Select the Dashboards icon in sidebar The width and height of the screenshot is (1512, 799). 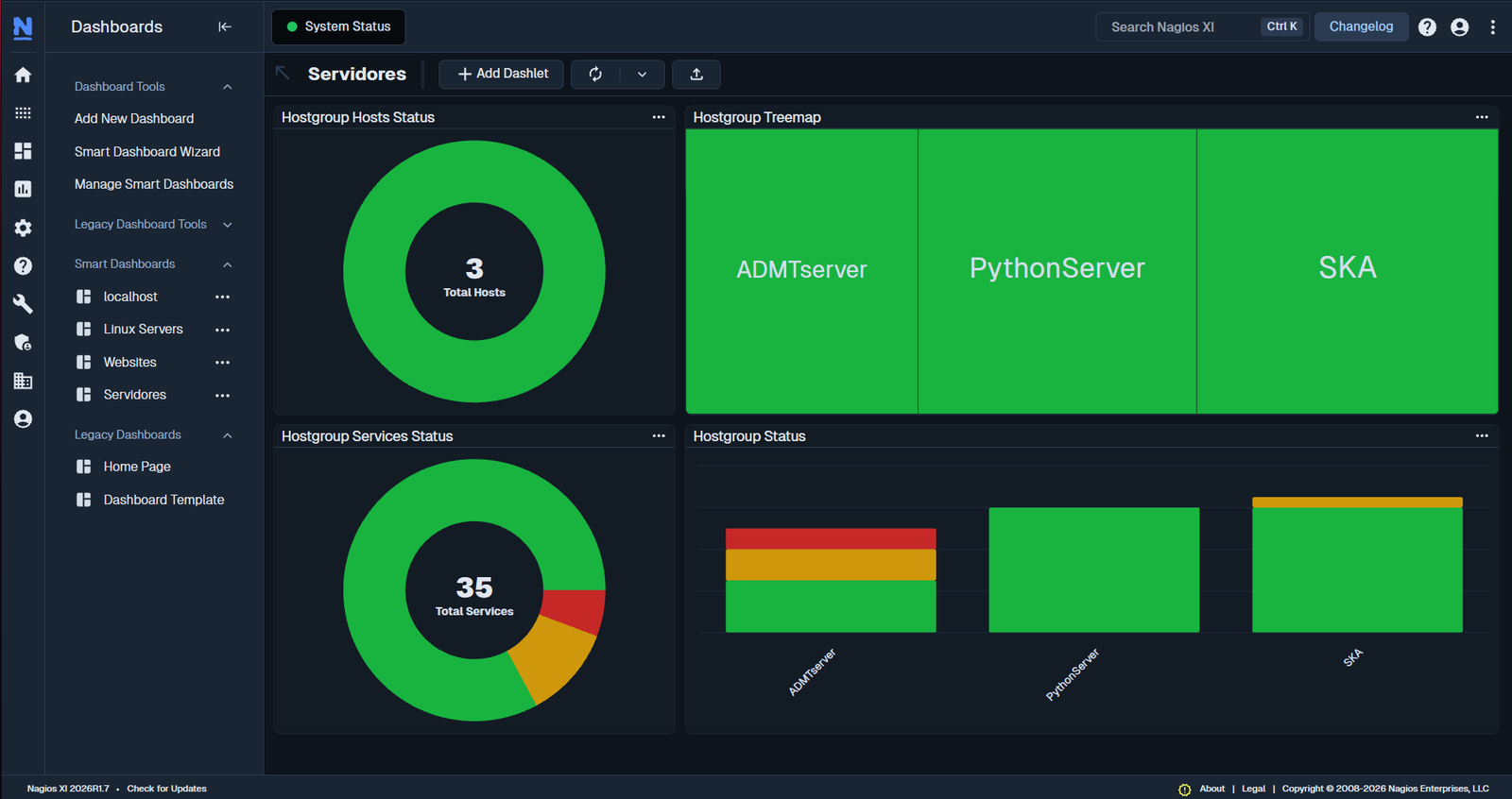[23, 151]
